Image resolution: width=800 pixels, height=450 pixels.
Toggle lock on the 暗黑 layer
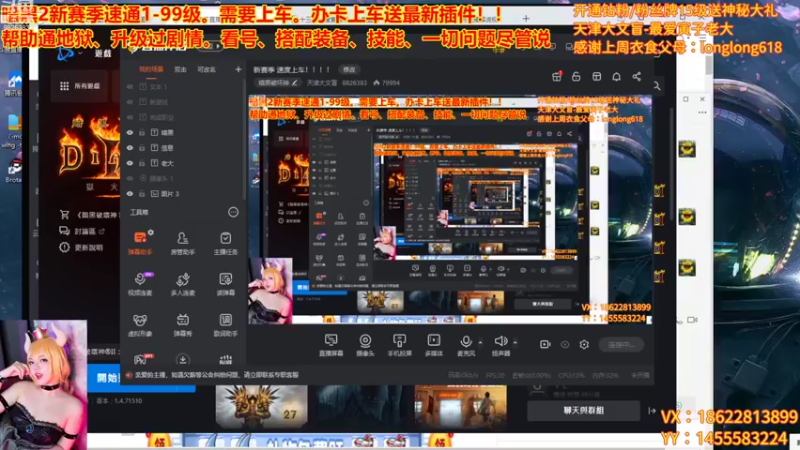pos(142,133)
